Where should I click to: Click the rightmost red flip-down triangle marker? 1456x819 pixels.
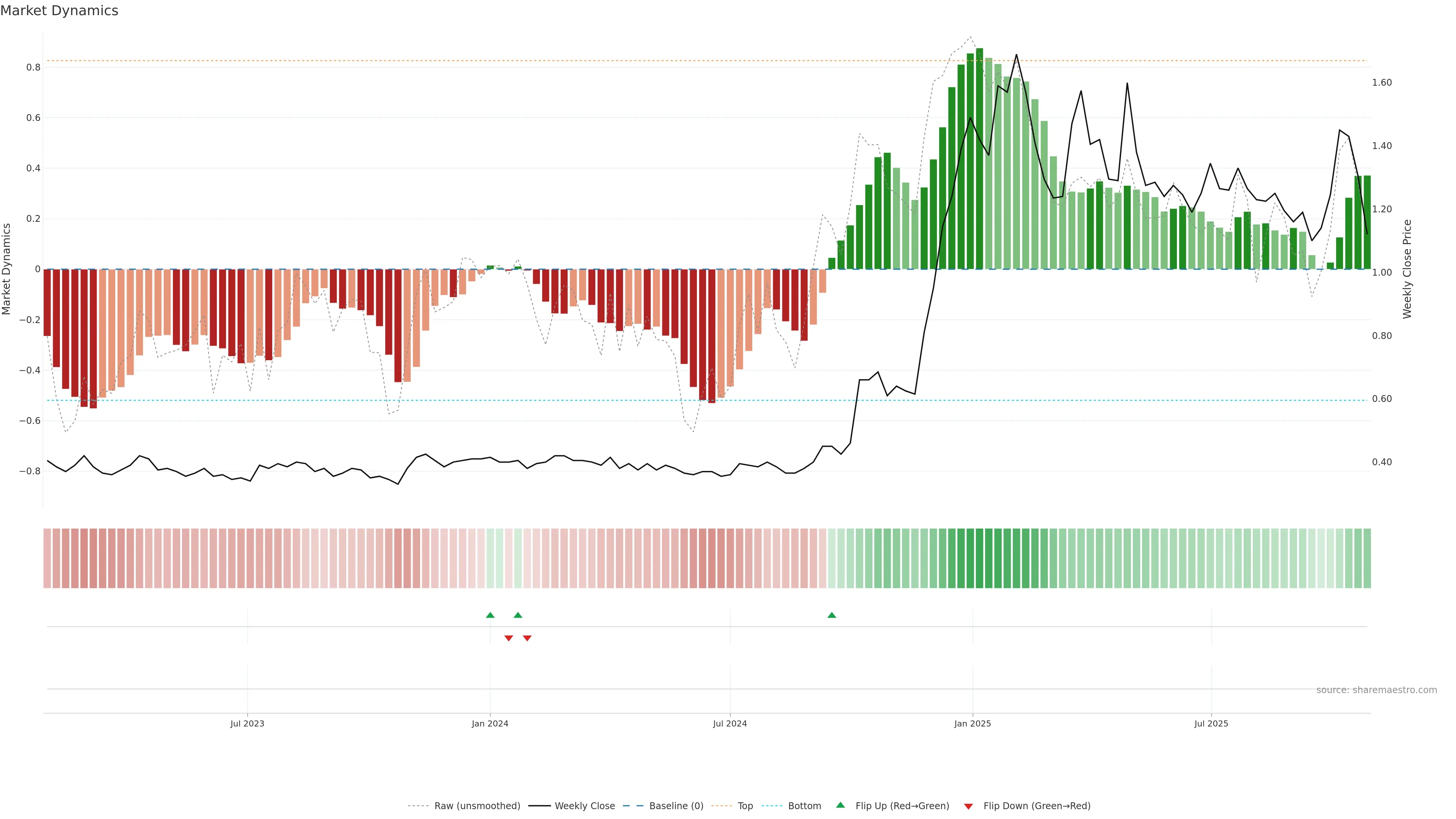click(x=527, y=638)
